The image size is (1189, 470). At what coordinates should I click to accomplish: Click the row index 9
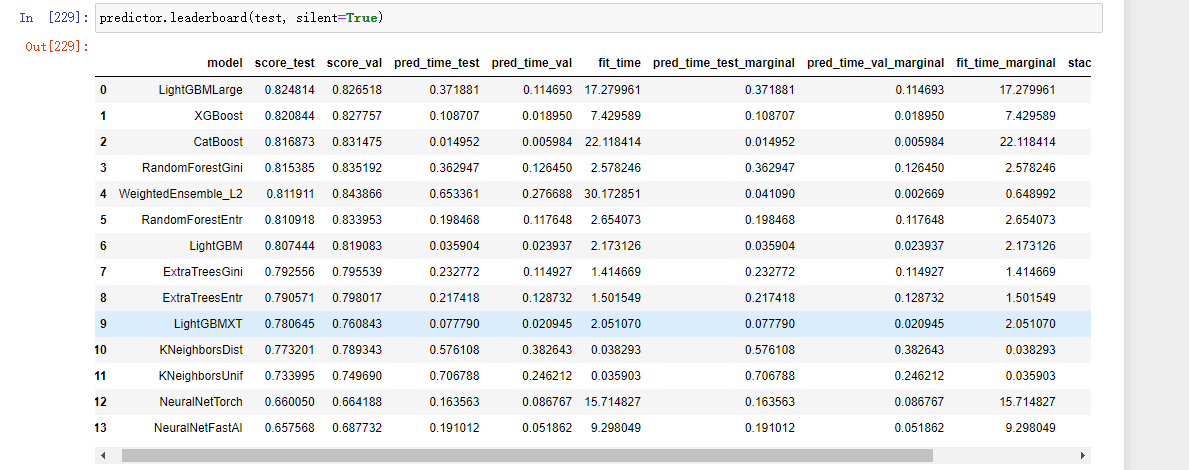103,324
